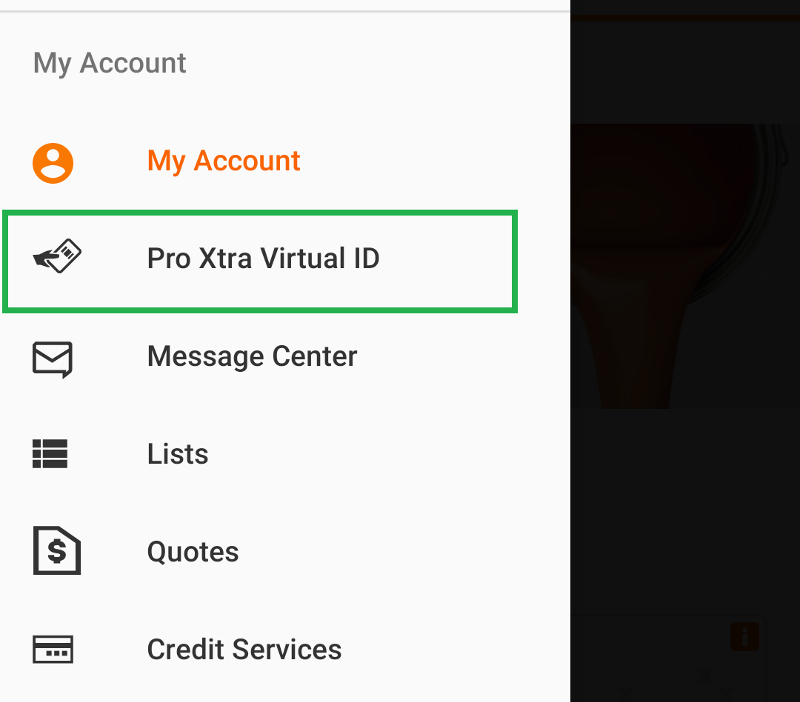
Task: Click the dark header strip above the banner
Action: [x=685, y=70]
